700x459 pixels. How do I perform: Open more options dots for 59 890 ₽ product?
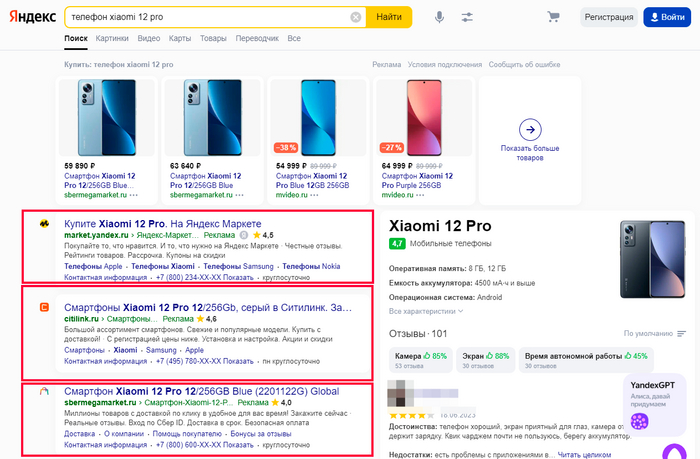[134, 195]
